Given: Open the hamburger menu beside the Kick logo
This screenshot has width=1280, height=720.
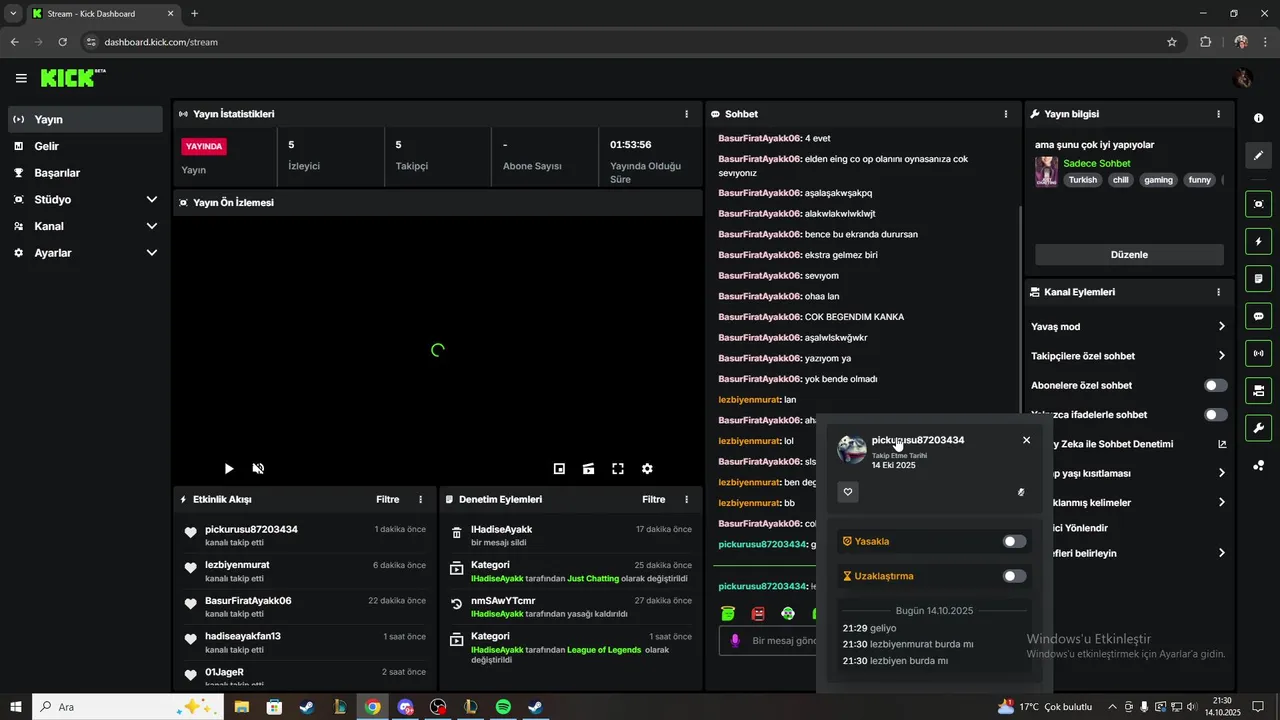Looking at the screenshot, I should [x=21, y=78].
